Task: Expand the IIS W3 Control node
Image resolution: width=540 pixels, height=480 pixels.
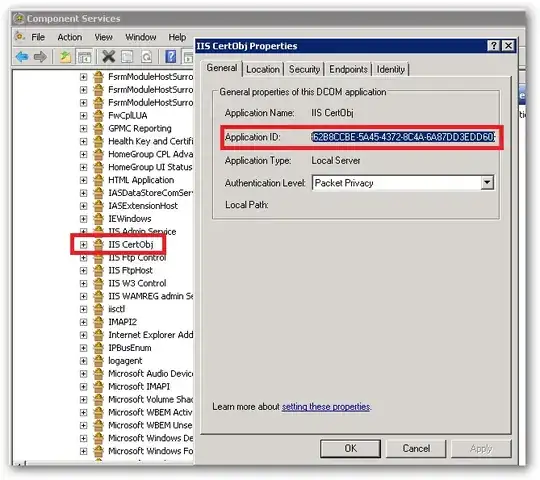Action: pyautogui.click(x=83, y=284)
